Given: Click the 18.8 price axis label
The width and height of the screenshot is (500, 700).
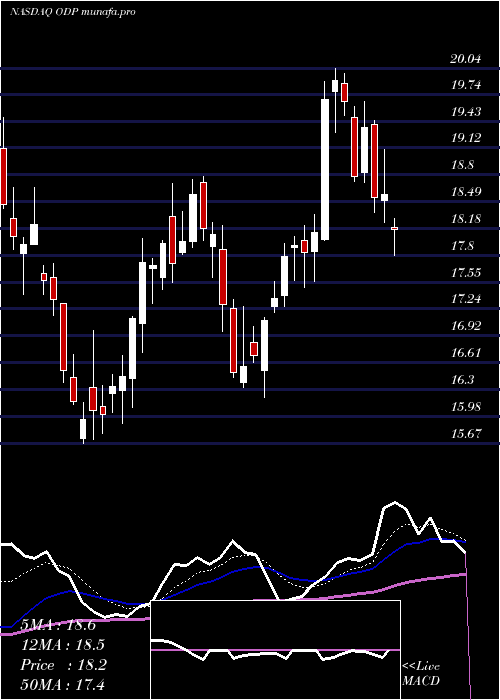Looking at the screenshot, I should (462, 165).
